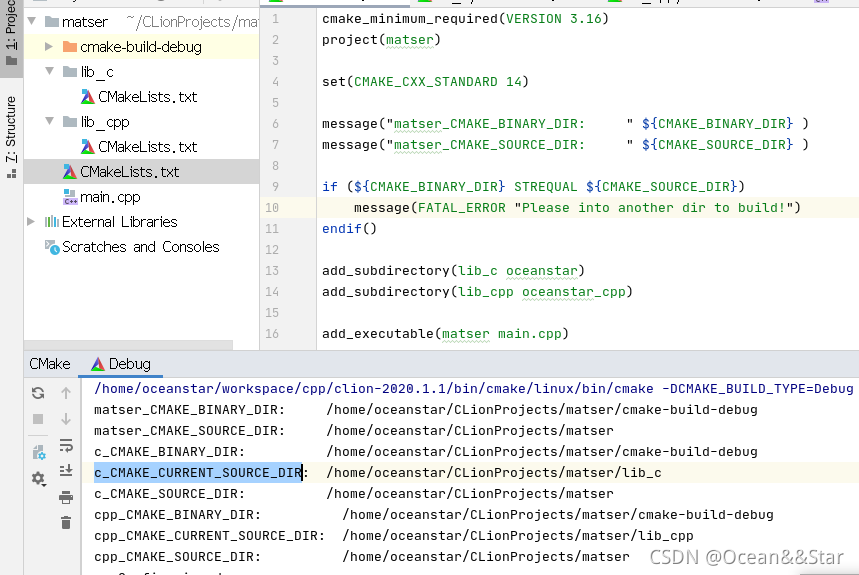Viewport: 859px width, 575px height.
Task: Switch to the Debug tab in the CMake panel
Action: [121, 364]
